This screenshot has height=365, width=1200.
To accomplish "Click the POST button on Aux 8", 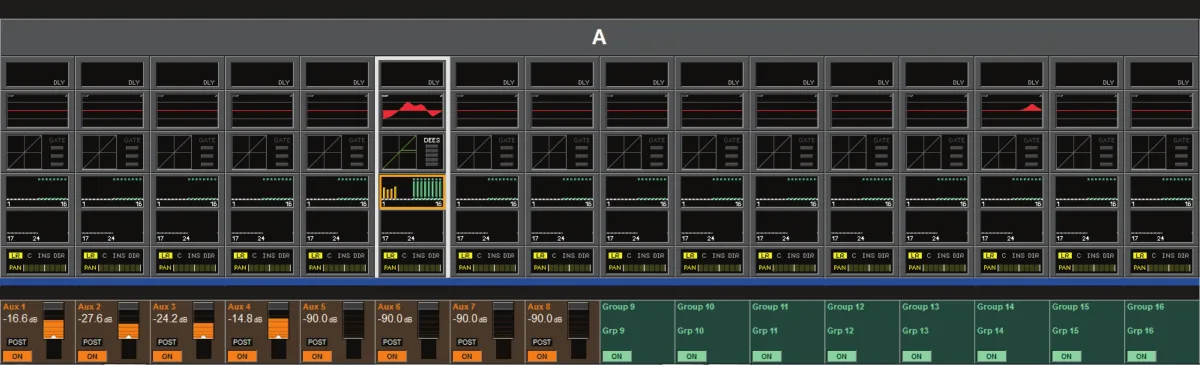I will pos(542,342).
